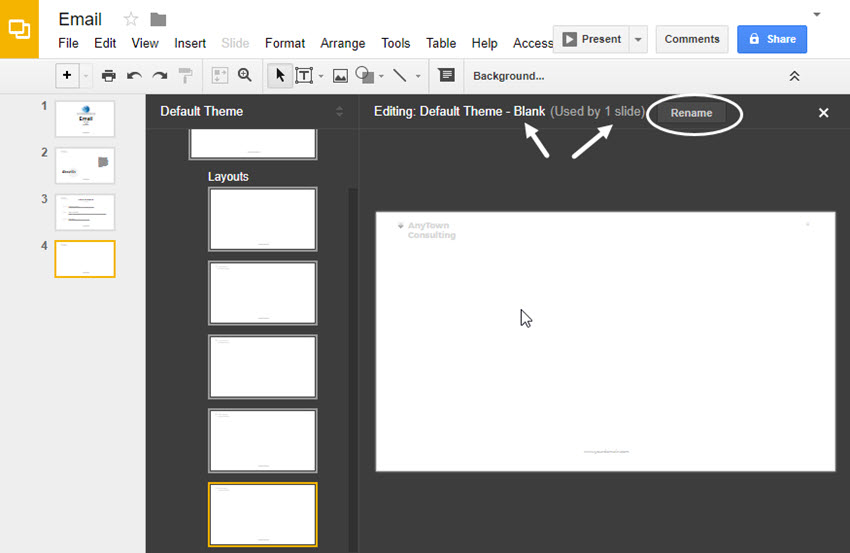Open the text box dropdown arrow
850x553 pixels.
tap(321, 76)
